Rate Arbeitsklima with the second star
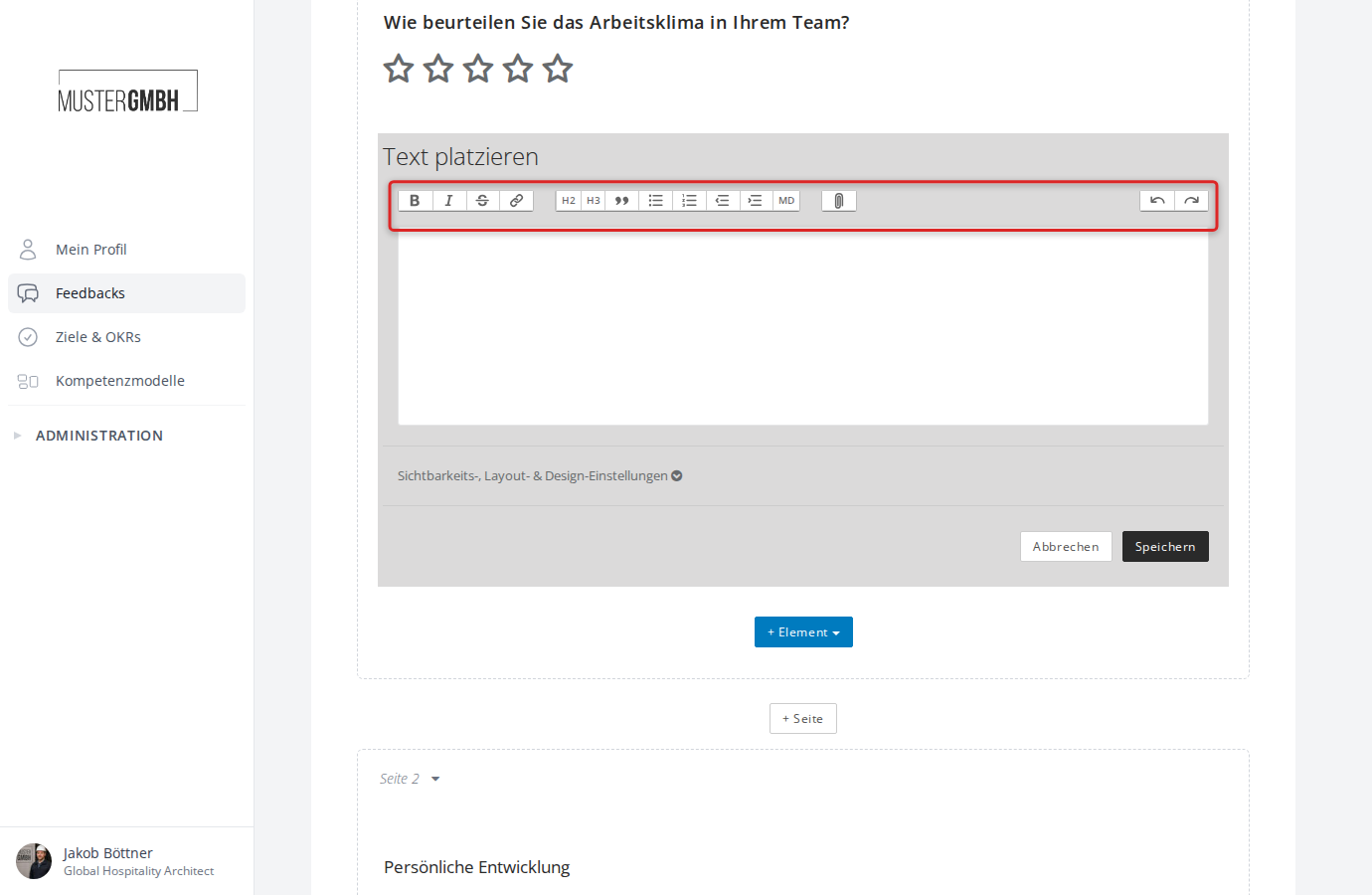 (x=438, y=69)
